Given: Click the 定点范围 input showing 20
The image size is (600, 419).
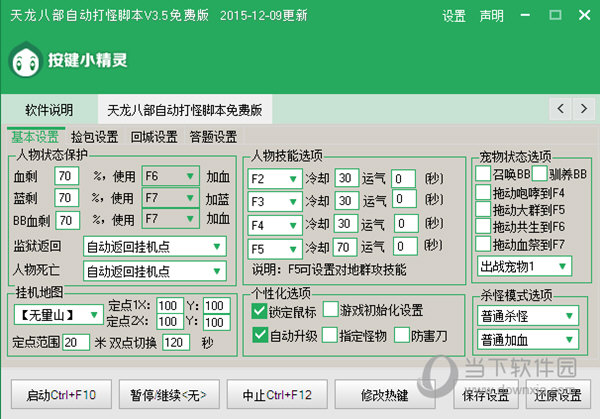Looking at the screenshot, I should pyautogui.click(x=76, y=342).
